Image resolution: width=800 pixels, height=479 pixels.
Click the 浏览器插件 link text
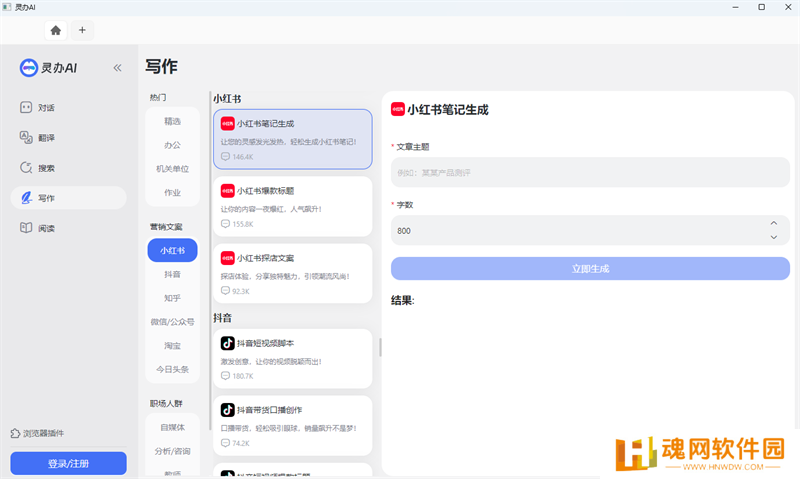(x=43, y=433)
